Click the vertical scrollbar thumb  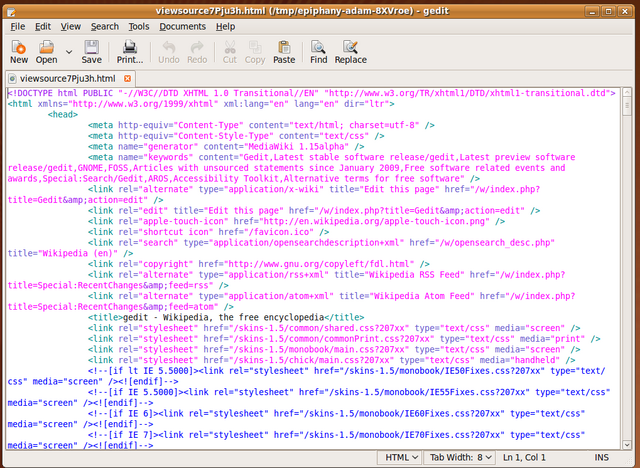[627, 106]
